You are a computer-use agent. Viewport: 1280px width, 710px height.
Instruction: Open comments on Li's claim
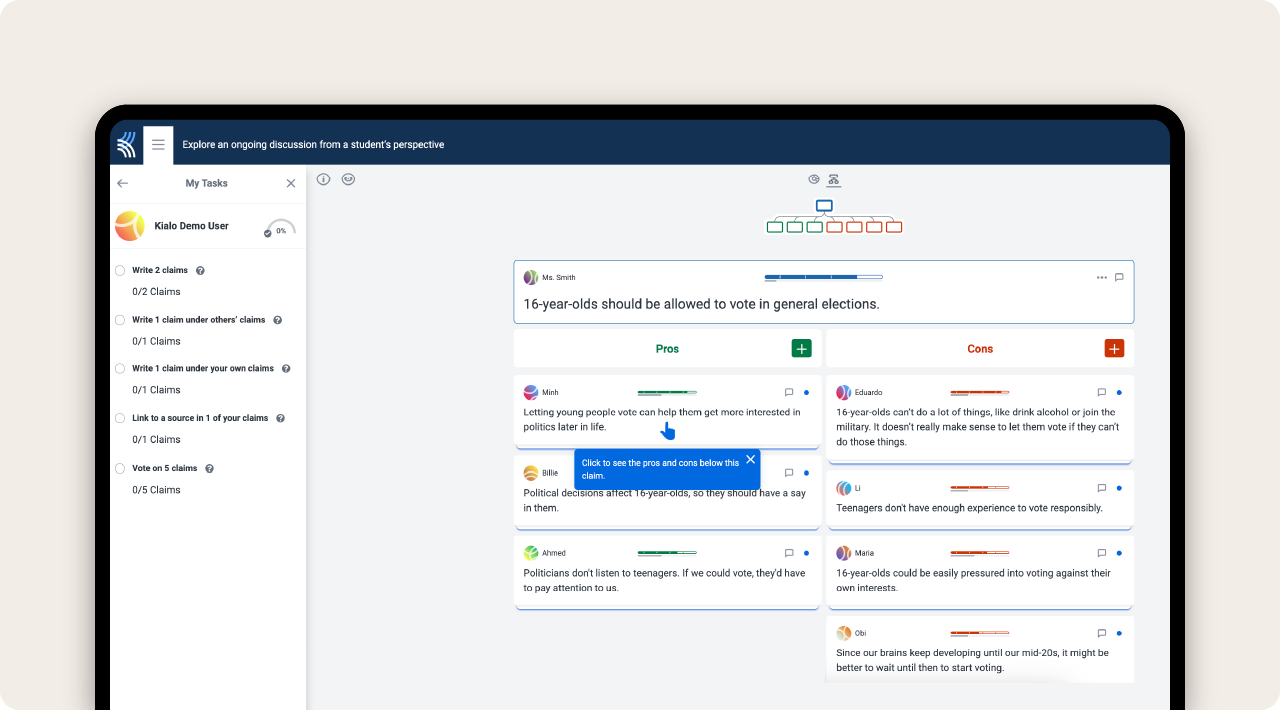pyautogui.click(x=1102, y=488)
